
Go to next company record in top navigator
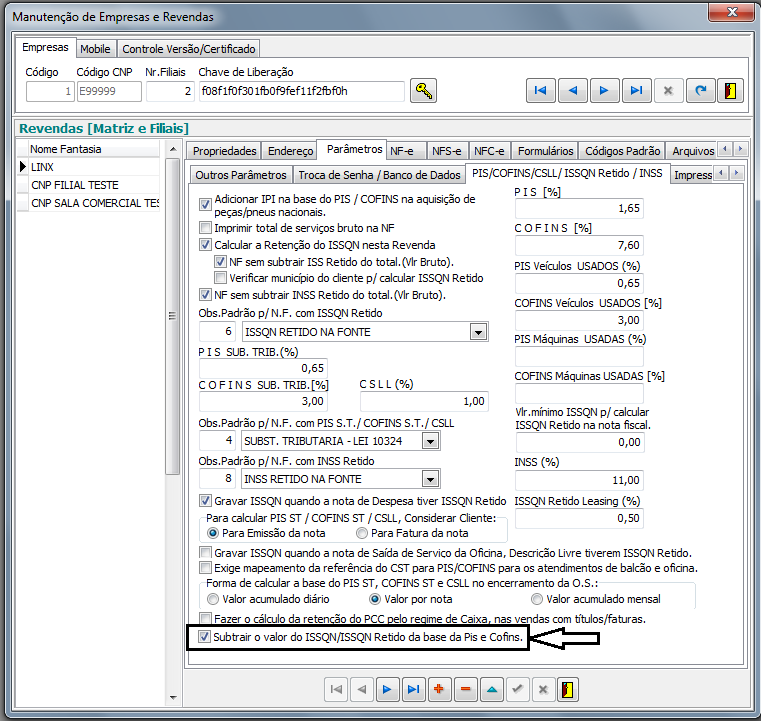(x=604, y=90)
